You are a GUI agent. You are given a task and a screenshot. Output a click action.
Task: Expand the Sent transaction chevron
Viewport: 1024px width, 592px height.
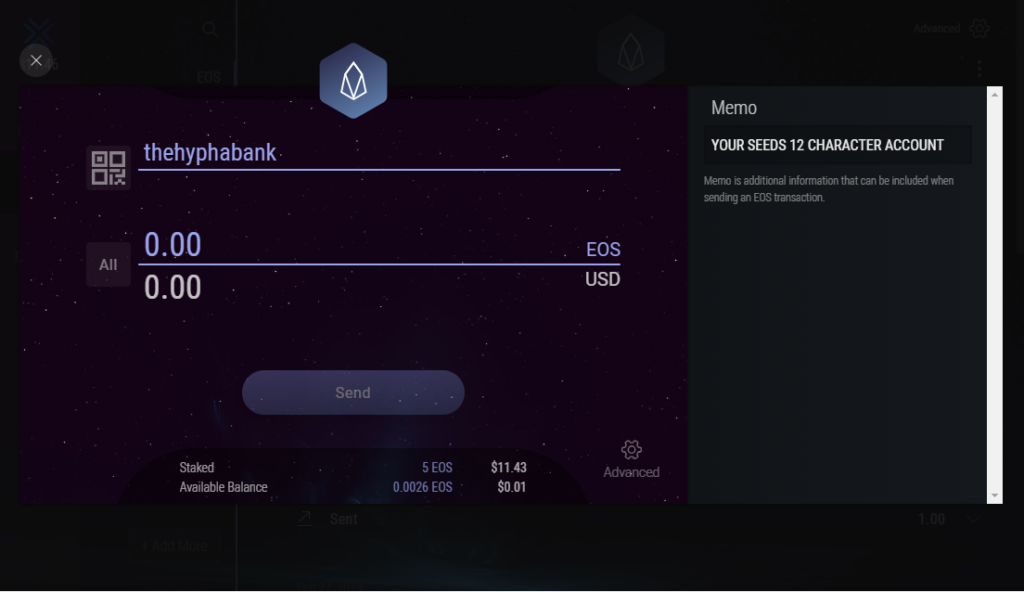tap(973, 519)
